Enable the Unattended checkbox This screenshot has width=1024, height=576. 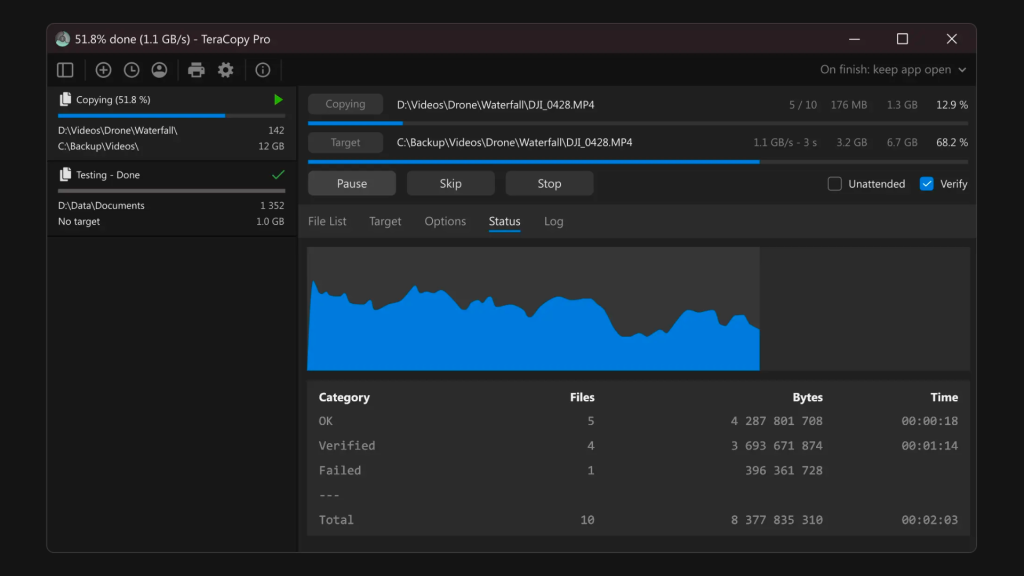point(835,184)
